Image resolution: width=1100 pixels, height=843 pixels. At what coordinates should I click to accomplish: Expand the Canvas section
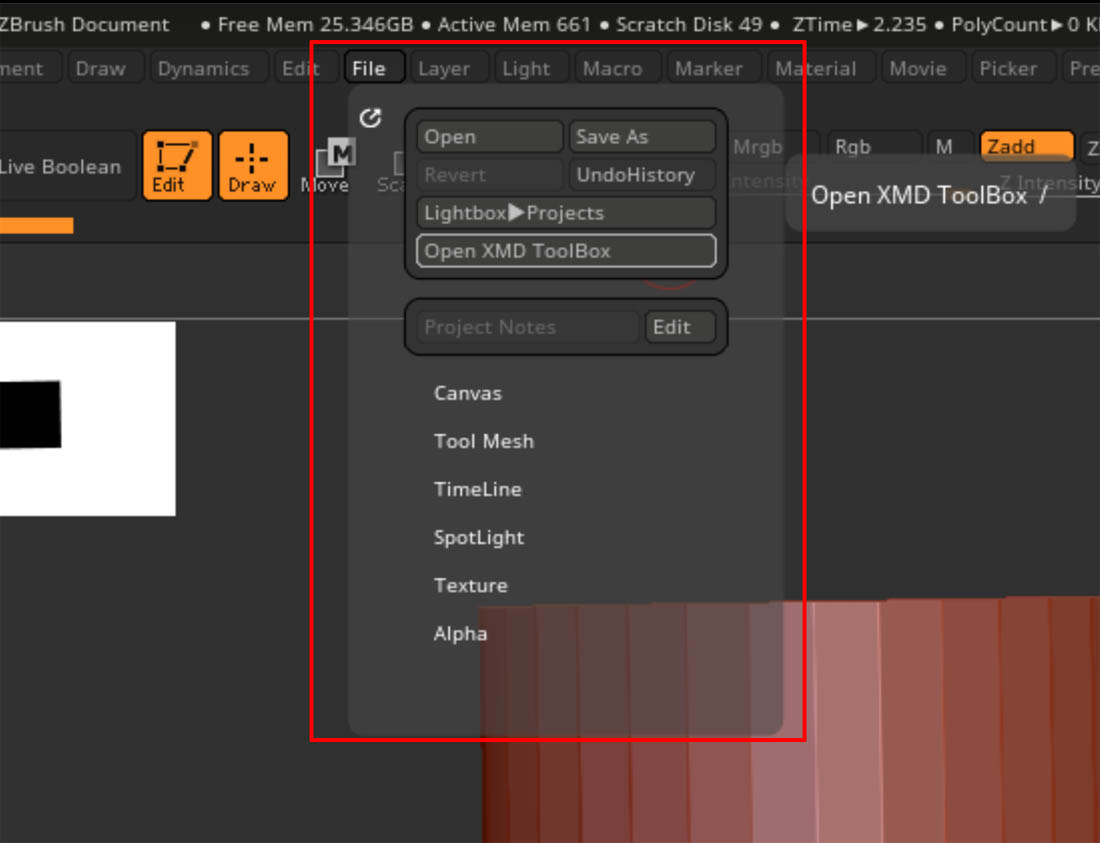(467, 393)
